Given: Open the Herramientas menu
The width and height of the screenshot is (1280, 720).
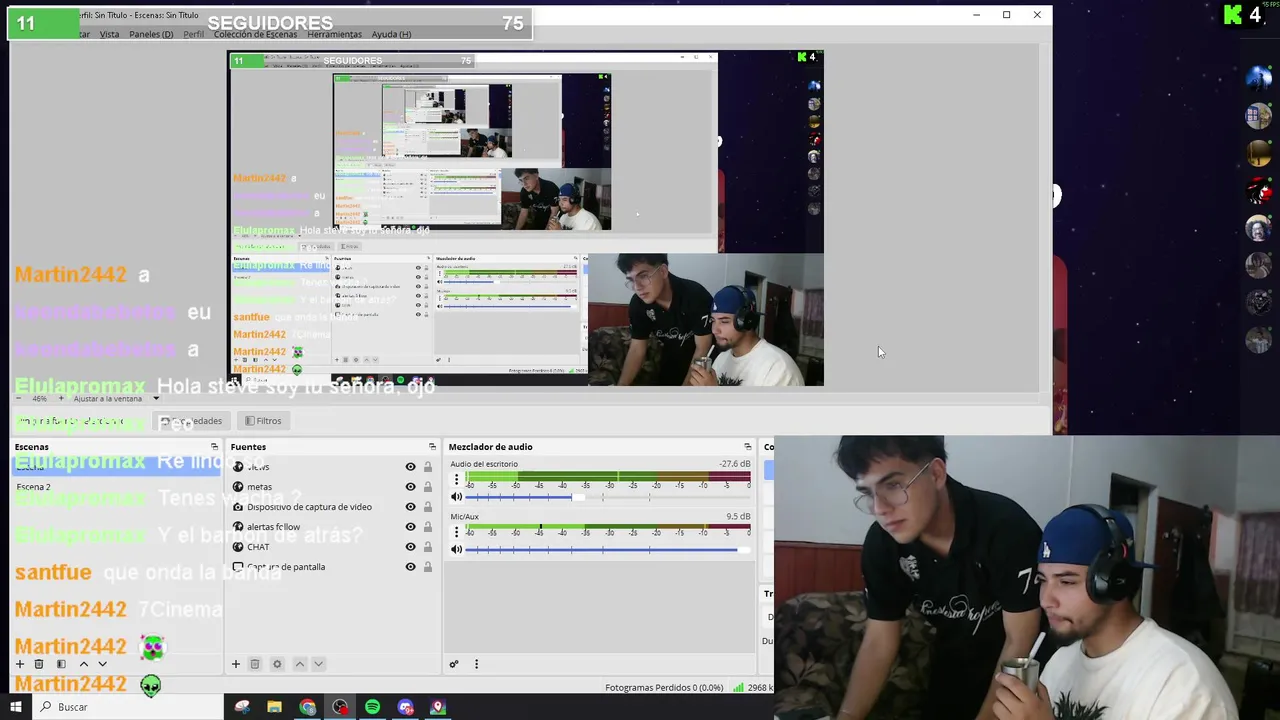Looking at the screenshot, I should [334, 34].
